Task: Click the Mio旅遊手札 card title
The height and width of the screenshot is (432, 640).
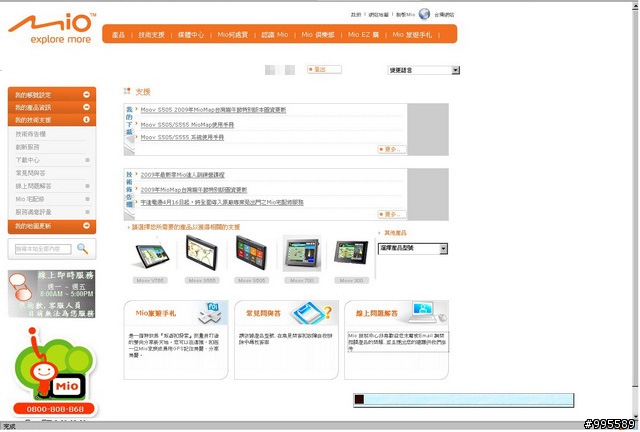Action: click(x=156, y=313)
